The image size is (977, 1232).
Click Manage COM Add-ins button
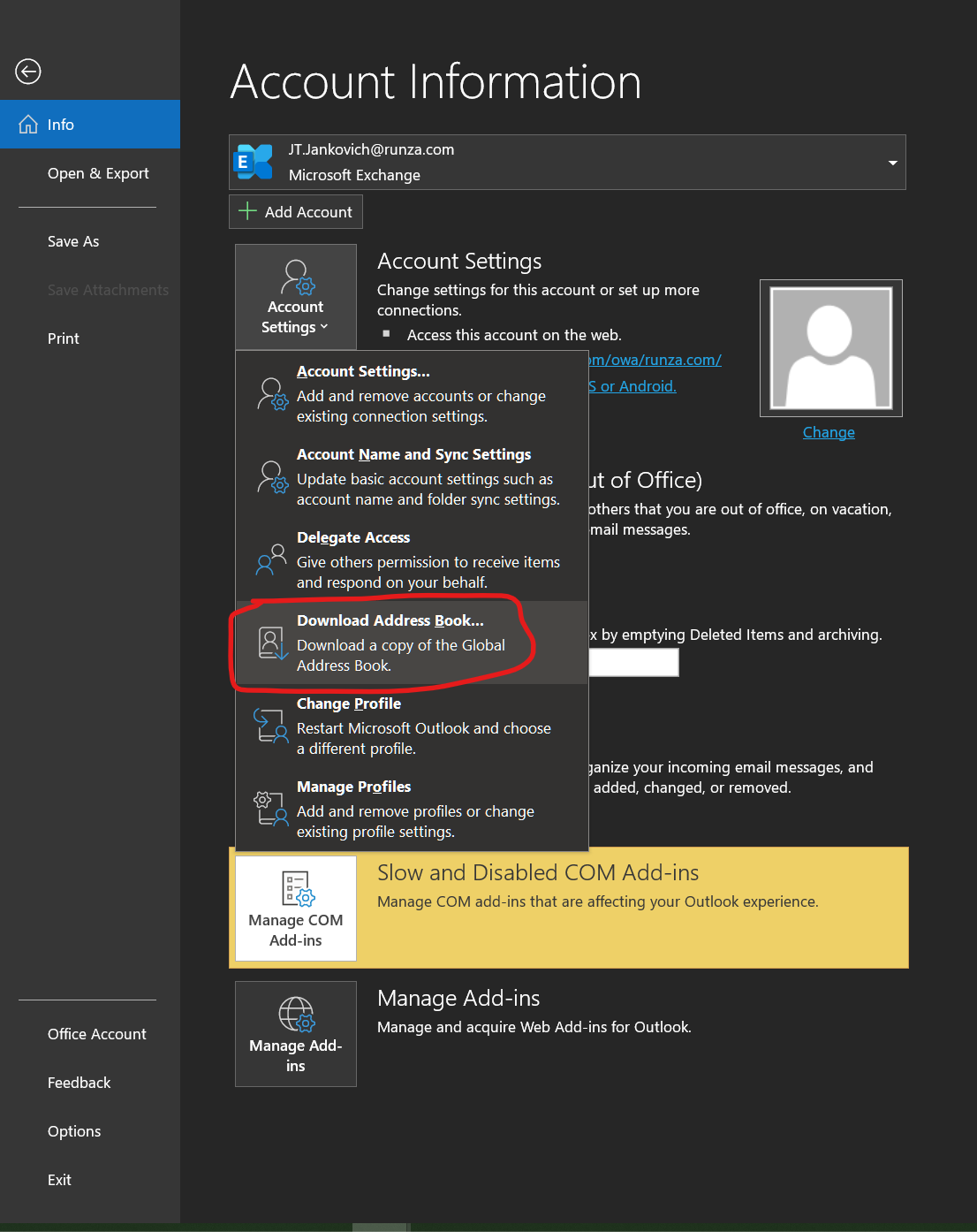click(296, 909)
